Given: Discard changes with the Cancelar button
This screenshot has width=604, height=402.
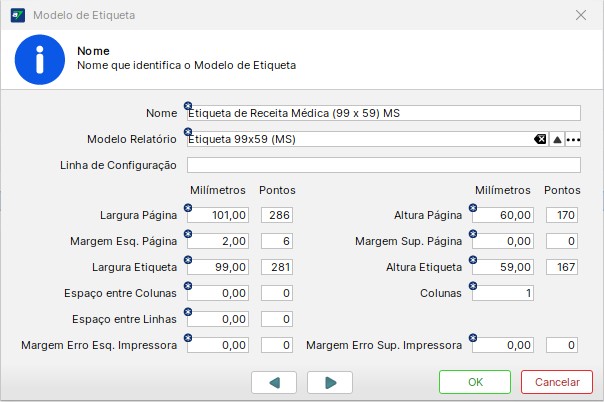Looking at the screenshot, I should coord(557,382).
